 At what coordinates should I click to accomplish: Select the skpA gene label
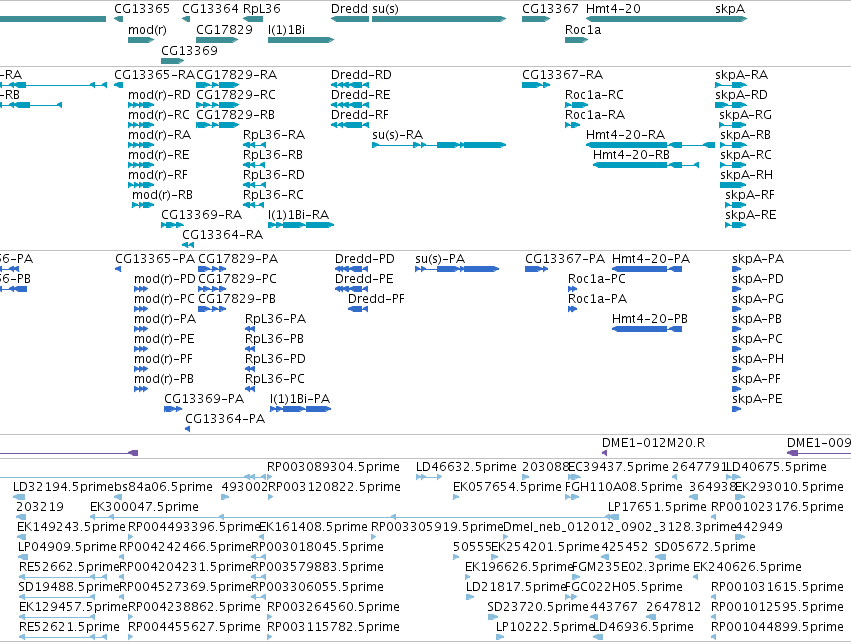click(730, 9)
